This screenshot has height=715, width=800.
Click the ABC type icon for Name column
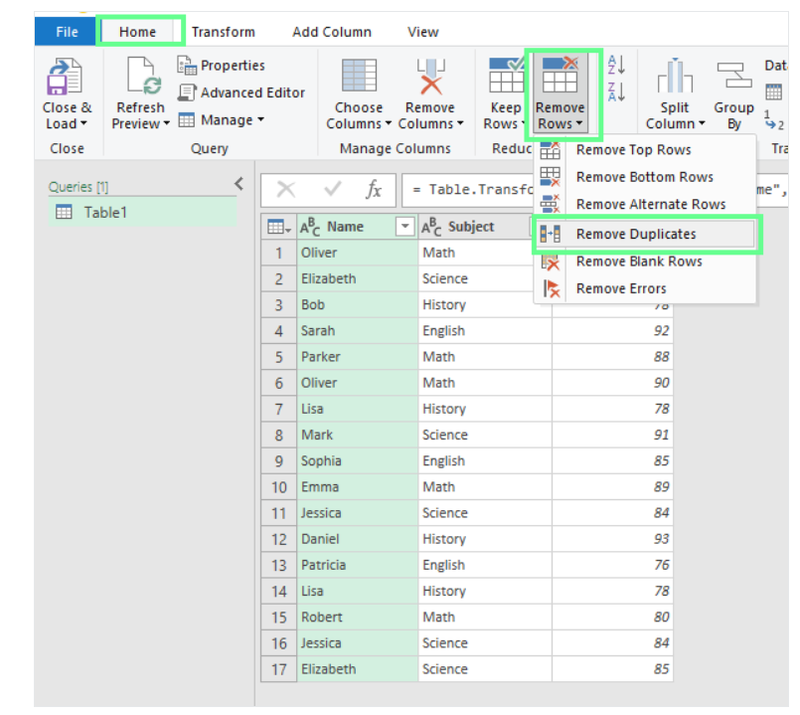[310, 227]
